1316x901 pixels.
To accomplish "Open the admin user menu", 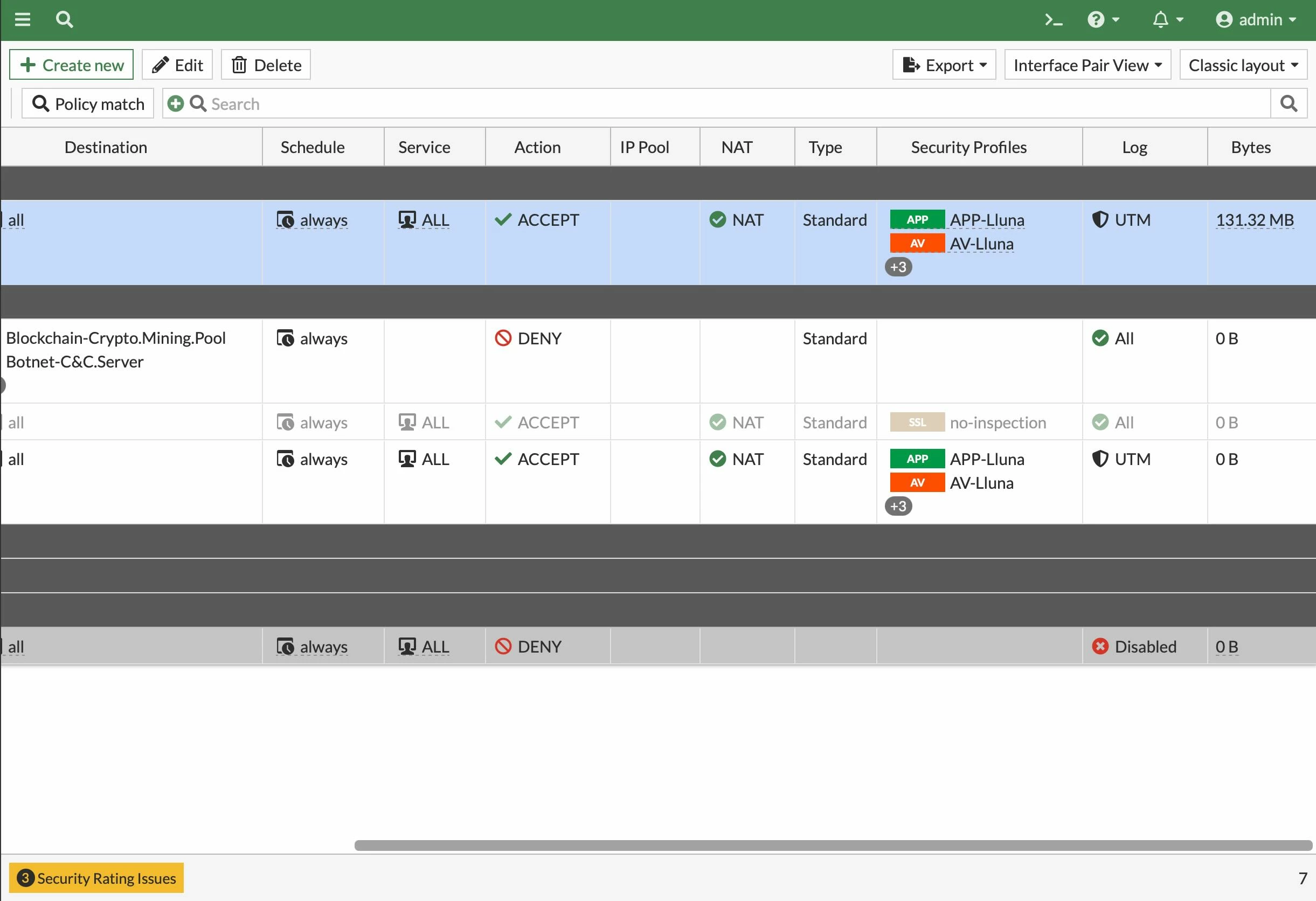I will [1256, 20].
